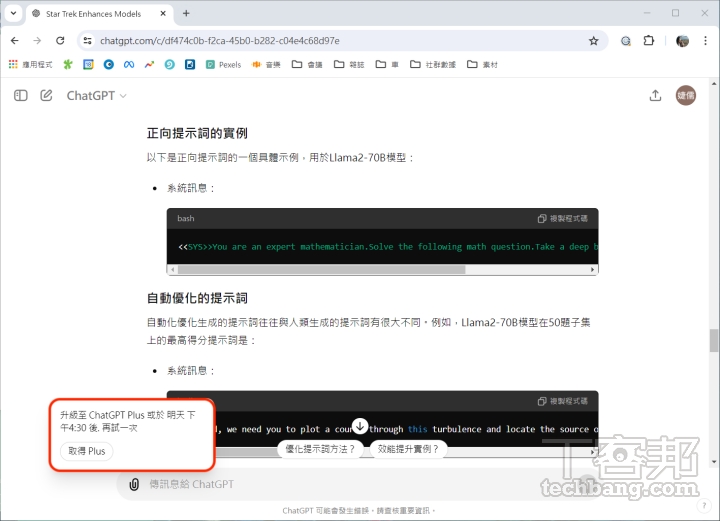Viewport: 720px width, 521px height.
Task: Select the 效能提升實例？ suggestion chip
Action: tap(408, 449)
